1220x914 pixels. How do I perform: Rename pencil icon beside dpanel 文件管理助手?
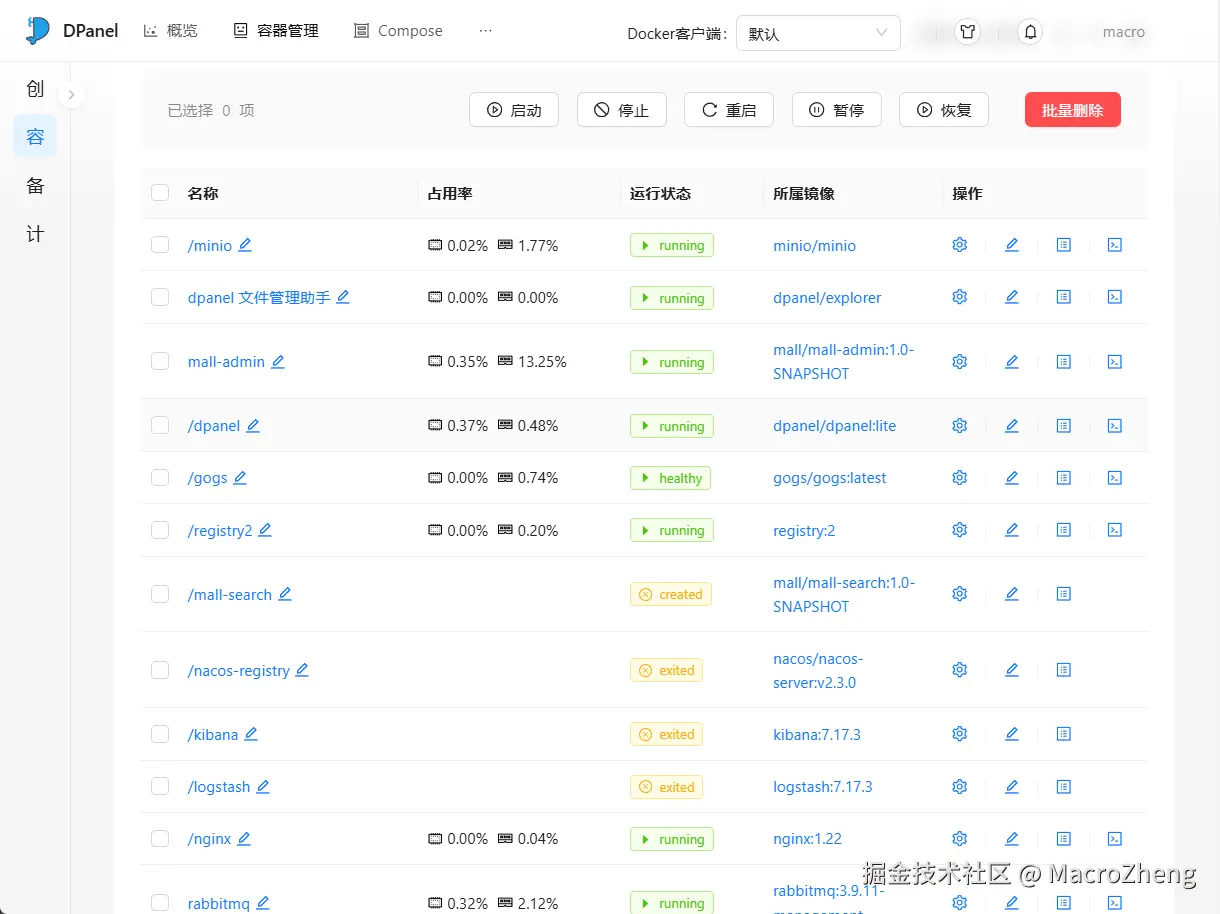(x=343, y=297)
